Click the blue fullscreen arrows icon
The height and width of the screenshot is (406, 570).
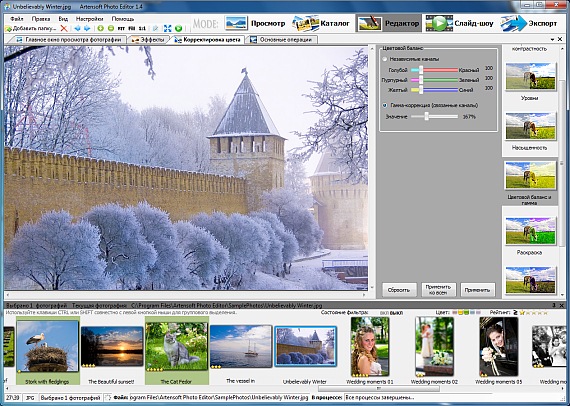click(168, 28)
